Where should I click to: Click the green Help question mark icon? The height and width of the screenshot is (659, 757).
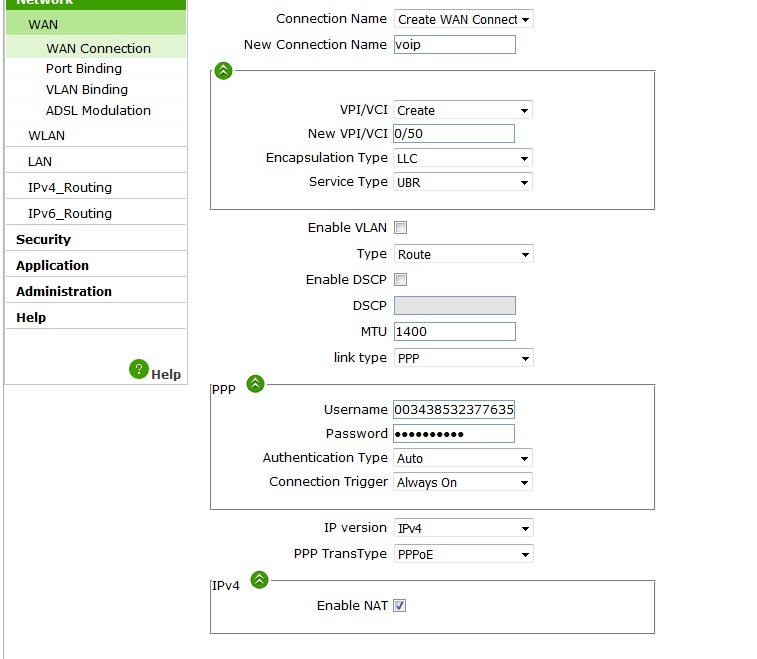pyautogui.click(x=139, y=369)
